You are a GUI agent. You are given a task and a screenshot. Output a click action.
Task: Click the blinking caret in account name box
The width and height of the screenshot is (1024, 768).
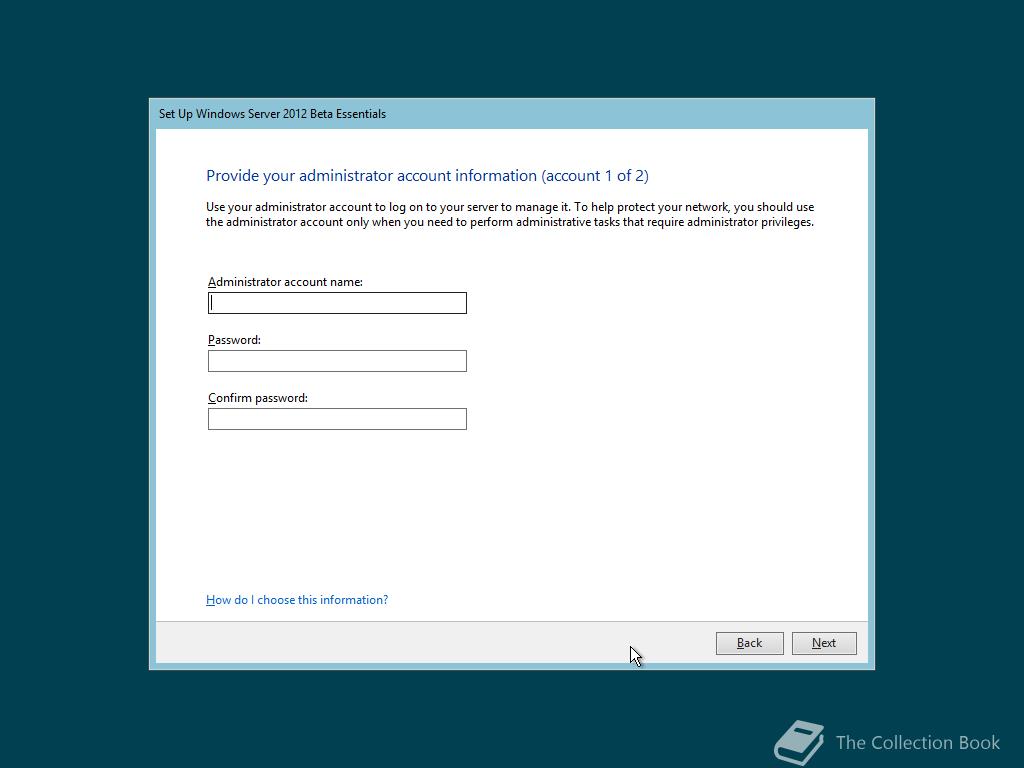click(x=212, y=303)
